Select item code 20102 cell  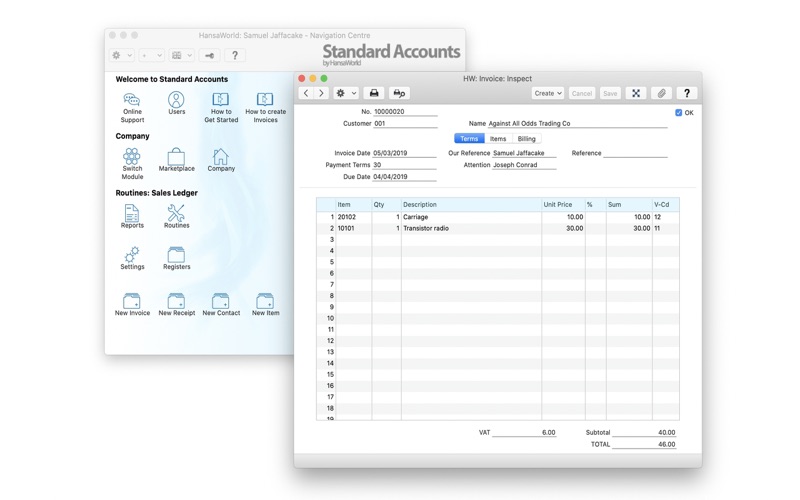[354, 217]
